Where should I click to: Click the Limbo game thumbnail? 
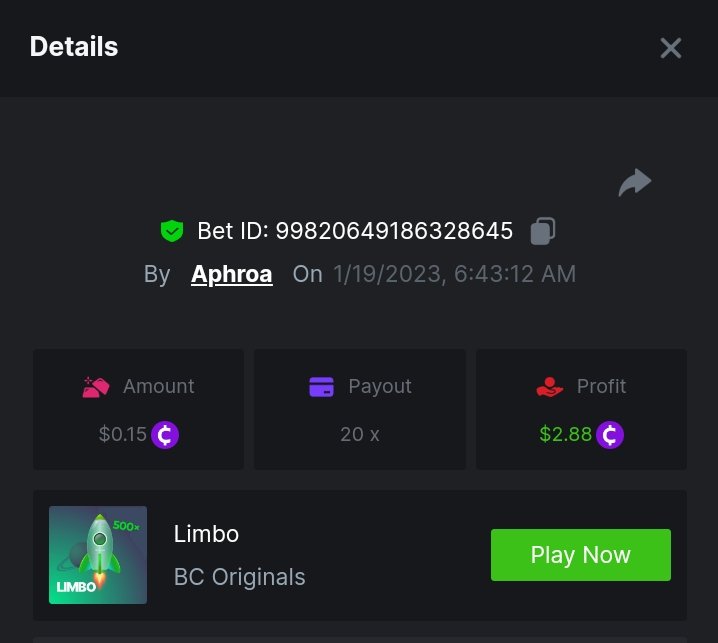click(98, 555)
